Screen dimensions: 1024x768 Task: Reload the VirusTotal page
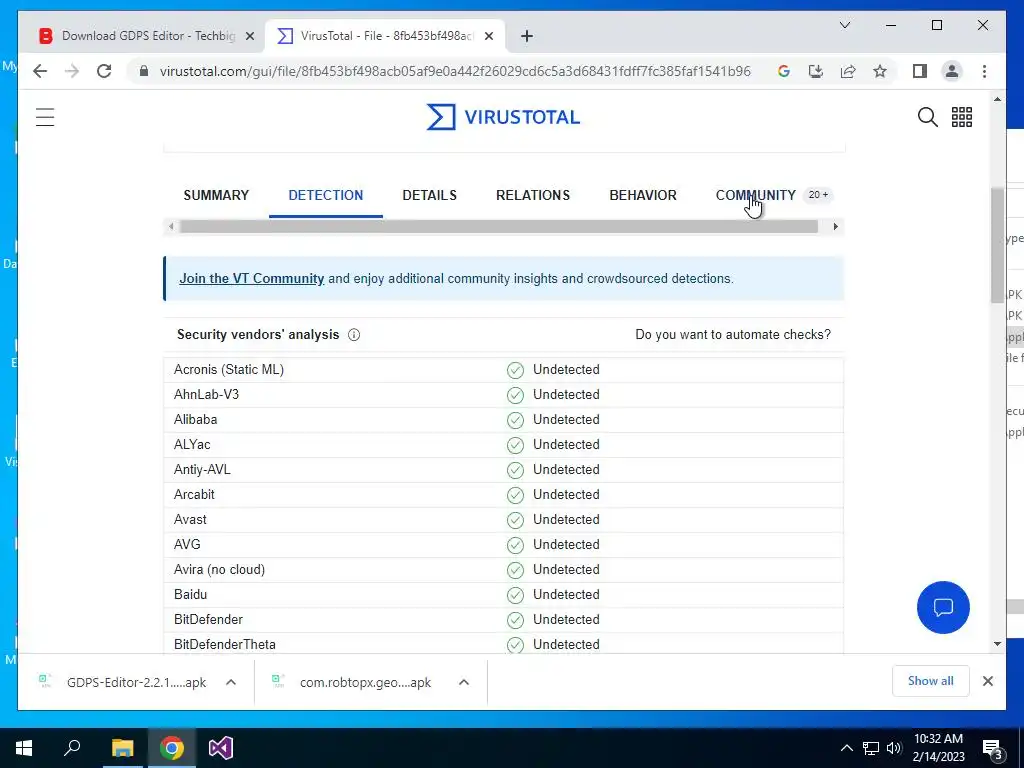pyautogui.click(x=104, y=71)
